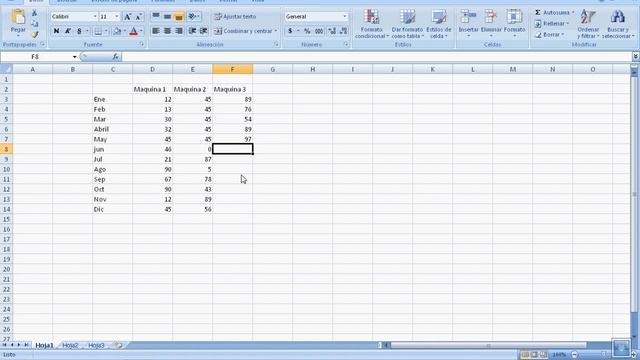This screenshot has height=360, width=640.
Task: Apply currency dollar format
Action: pyautogui.click(x=290, y=31)
